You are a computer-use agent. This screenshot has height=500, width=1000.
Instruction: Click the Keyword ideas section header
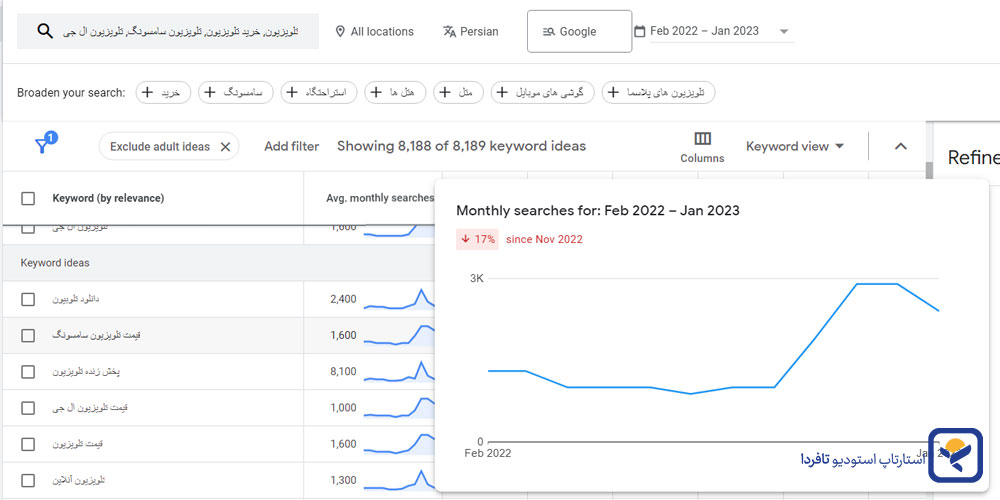(55, 263)
